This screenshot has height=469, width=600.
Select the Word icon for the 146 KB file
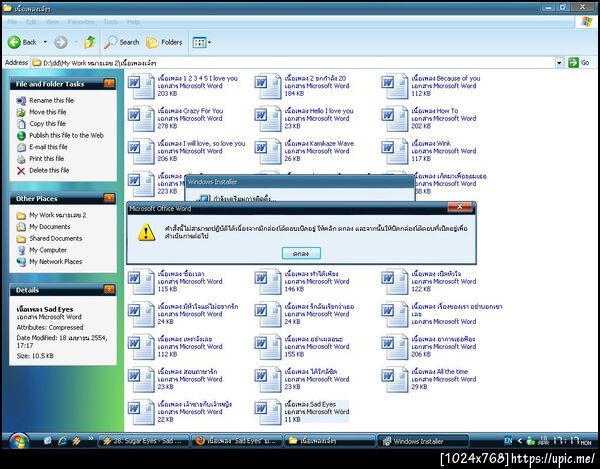[x=268, y=282]
